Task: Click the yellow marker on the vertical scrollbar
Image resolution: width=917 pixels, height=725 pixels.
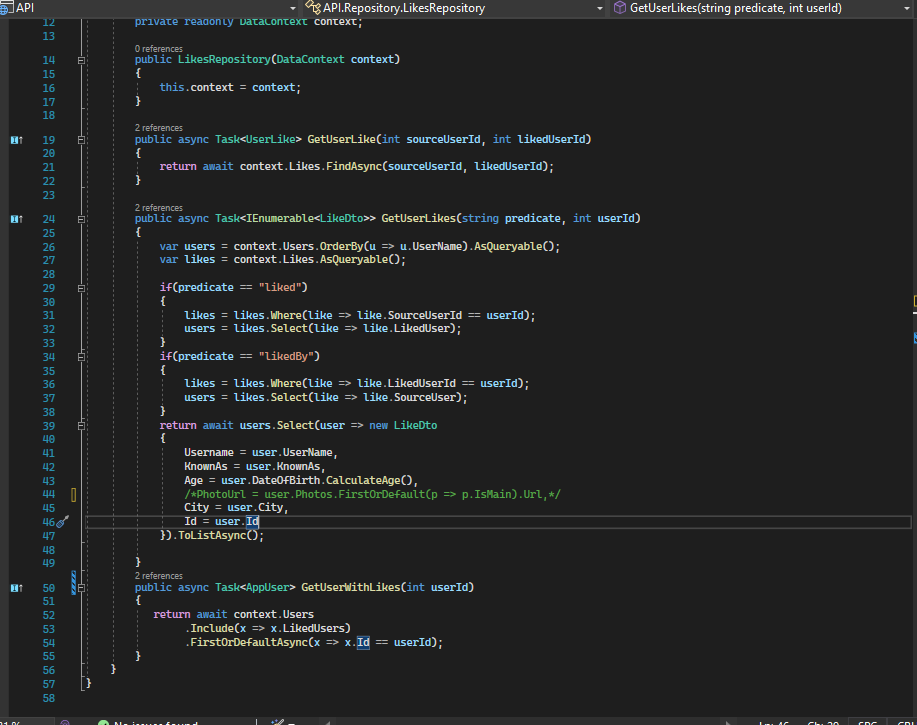Action: [x=914, y=300]
